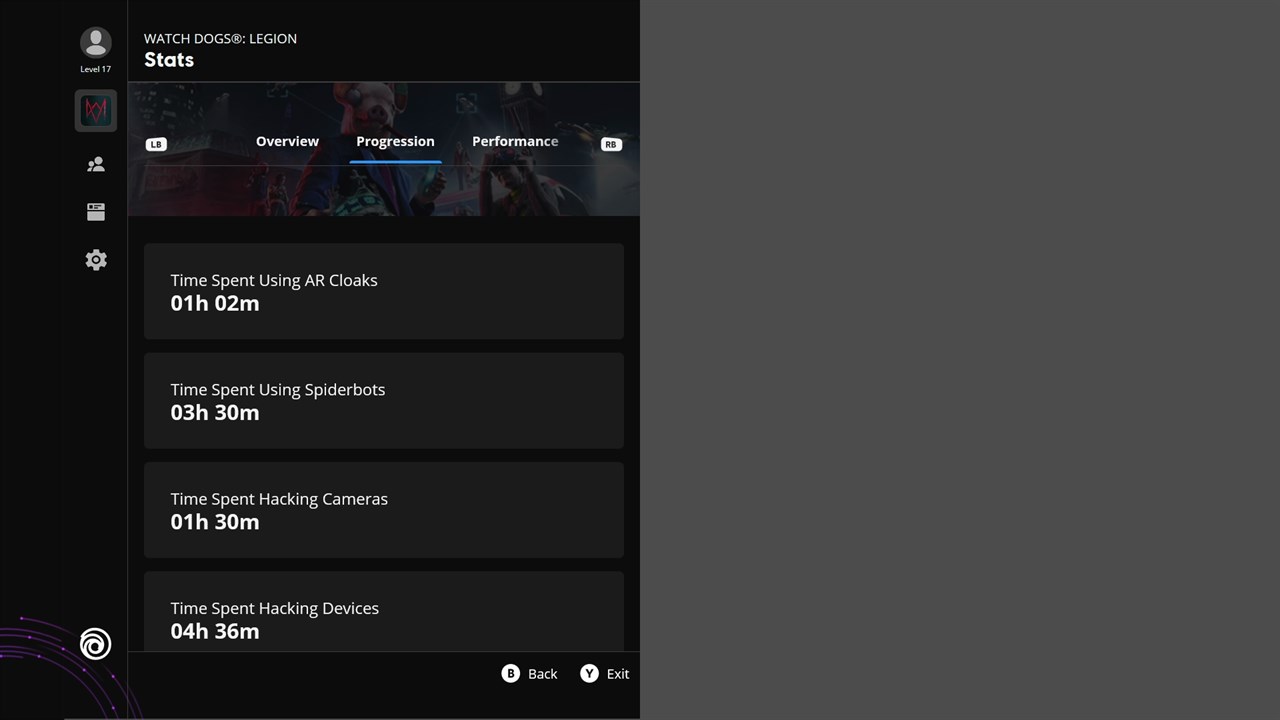The width and height of the screenshot is (1280, 720).
Task: Go Back using the Back label
Action: (543, 674)
